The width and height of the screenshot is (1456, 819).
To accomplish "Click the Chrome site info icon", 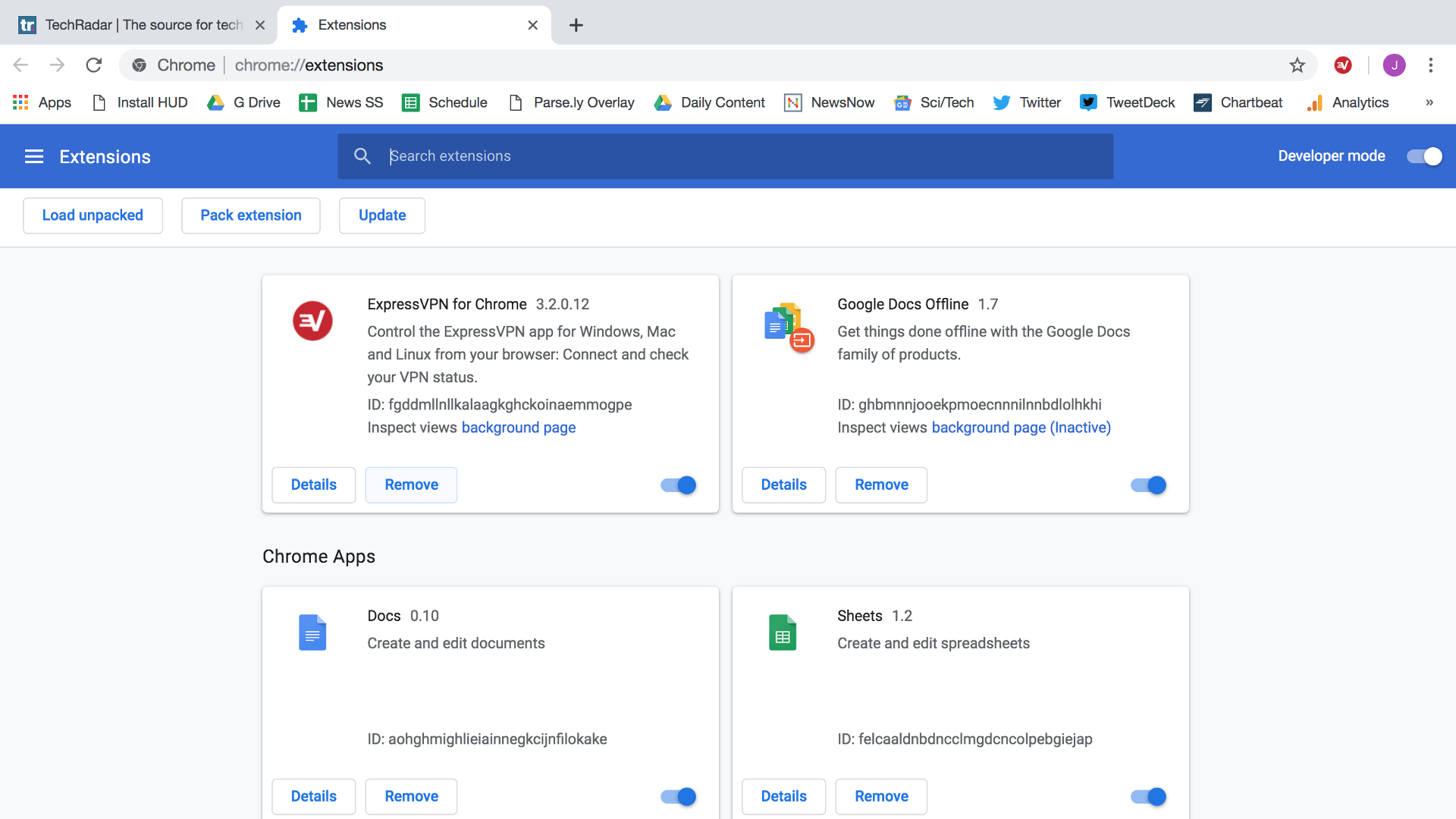I will tap(140, 65).
